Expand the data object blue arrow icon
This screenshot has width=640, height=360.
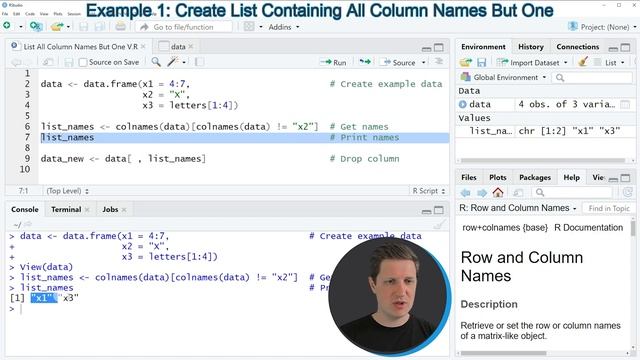point(462,104)
